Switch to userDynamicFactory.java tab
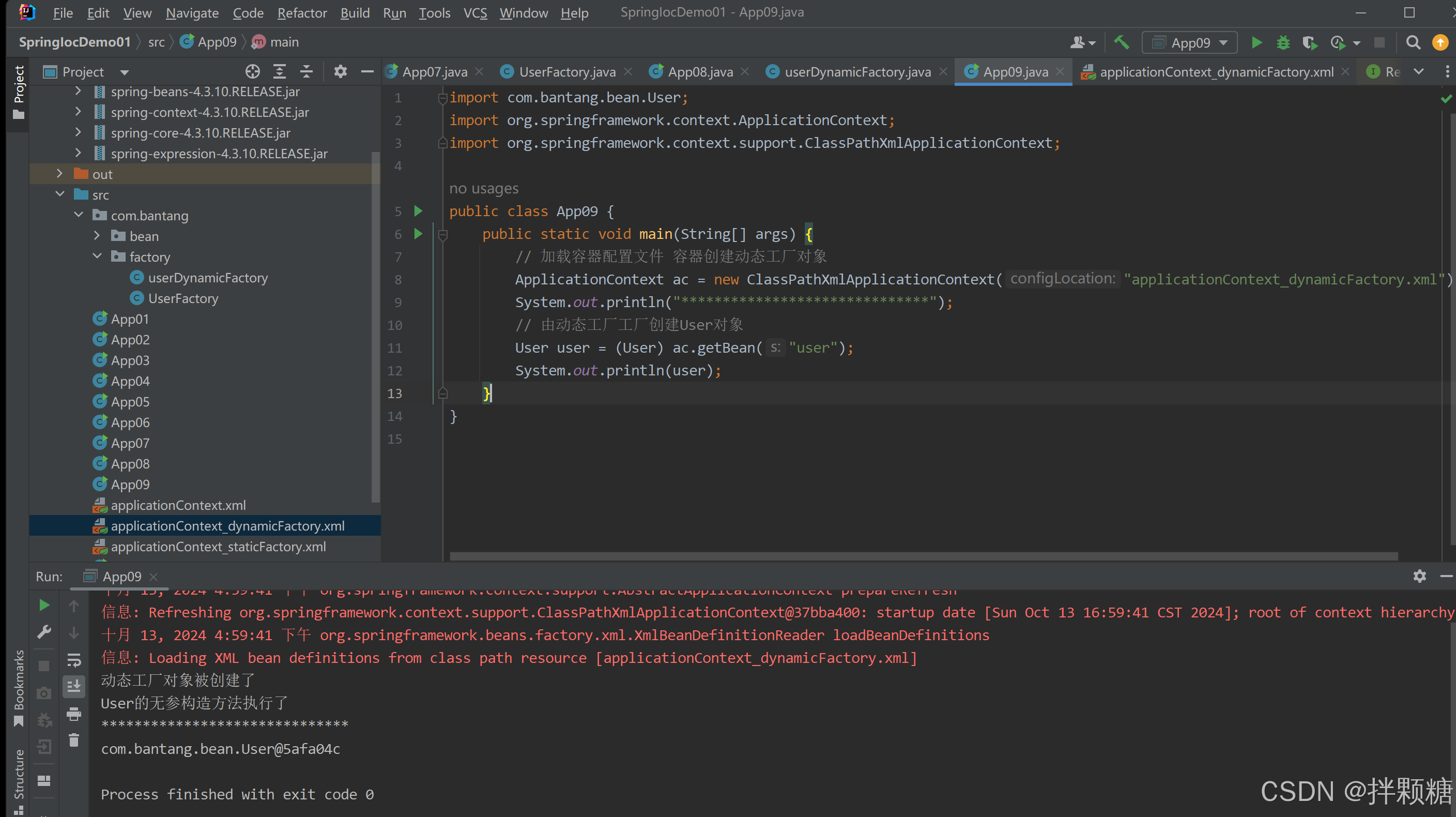The width and height of the screenshot is (1456, 817). coord(857,72)
